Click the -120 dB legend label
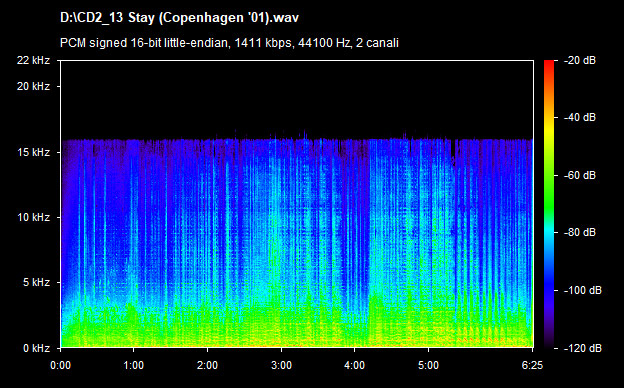The height and width of the screenshot is (388, 624). click(583, 348)
